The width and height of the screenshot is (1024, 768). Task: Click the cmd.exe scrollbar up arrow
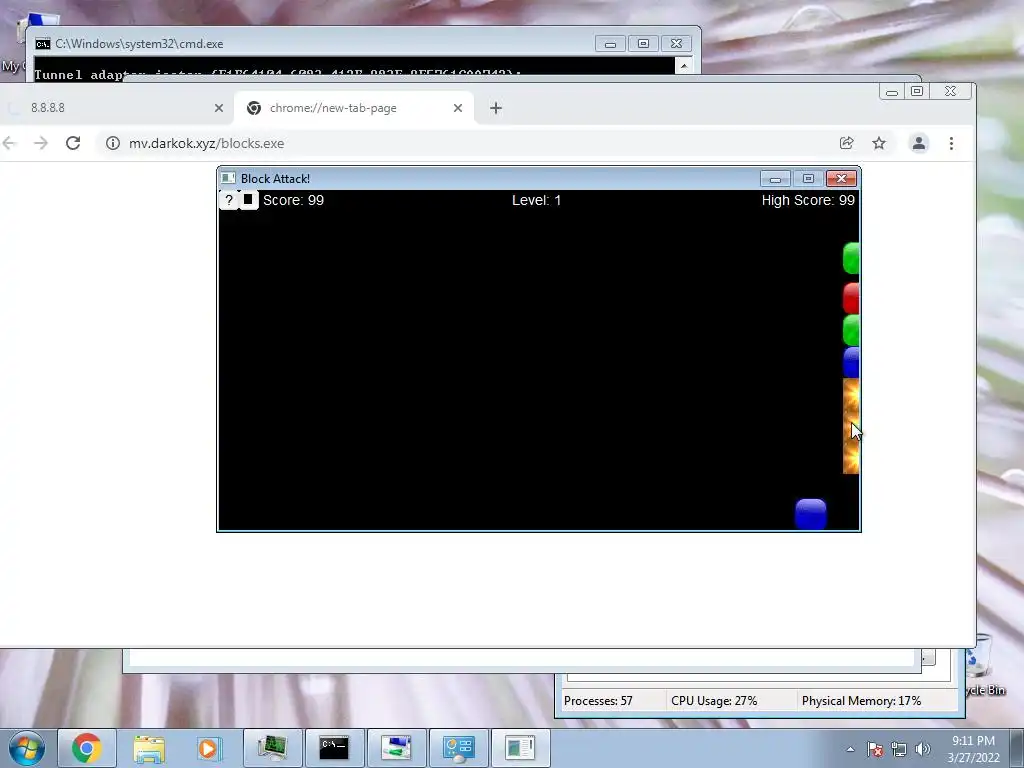(684, 65)
